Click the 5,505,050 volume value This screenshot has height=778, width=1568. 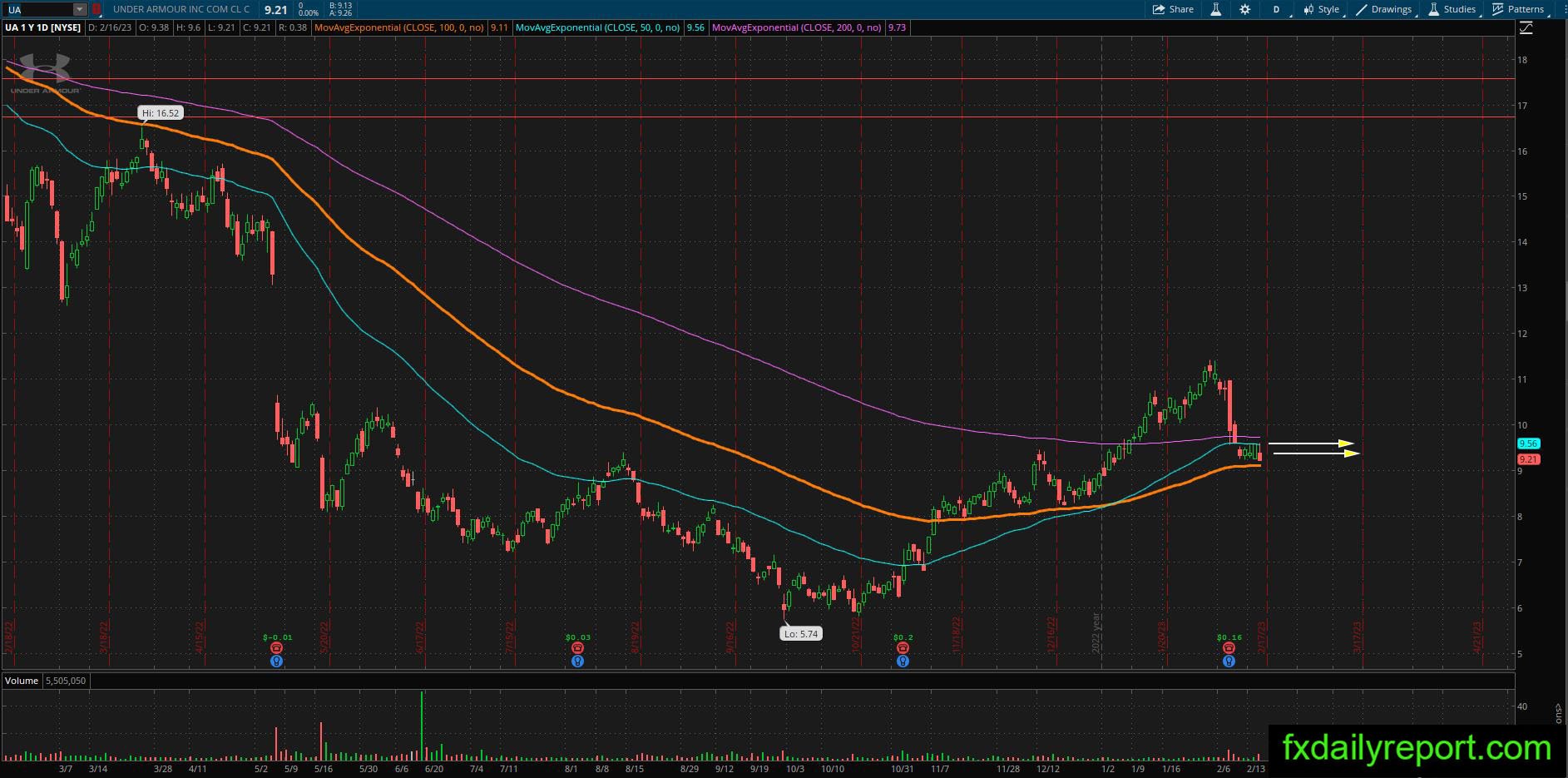66,681
